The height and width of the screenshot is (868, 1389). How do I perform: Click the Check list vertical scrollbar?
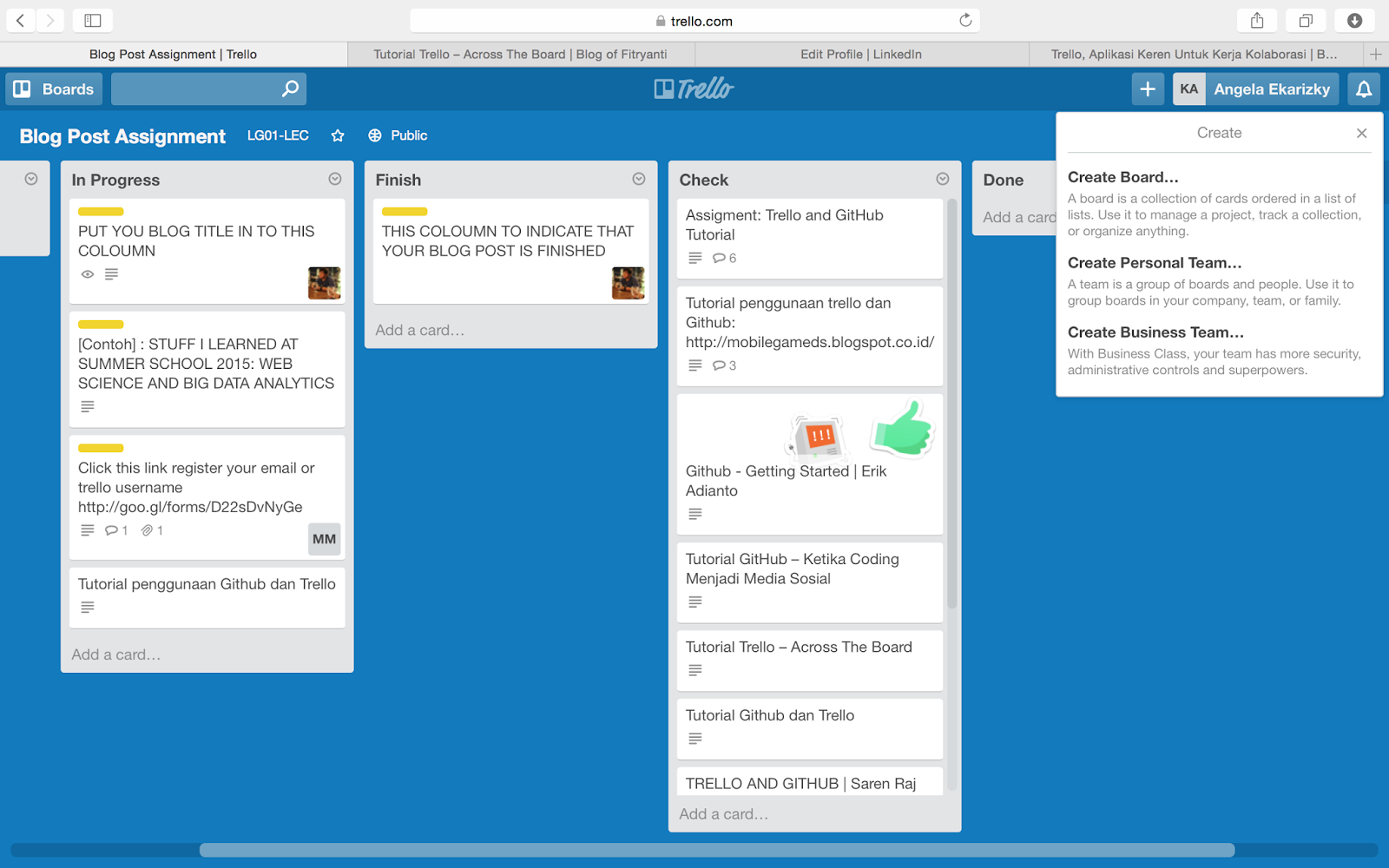coord(951,404)
